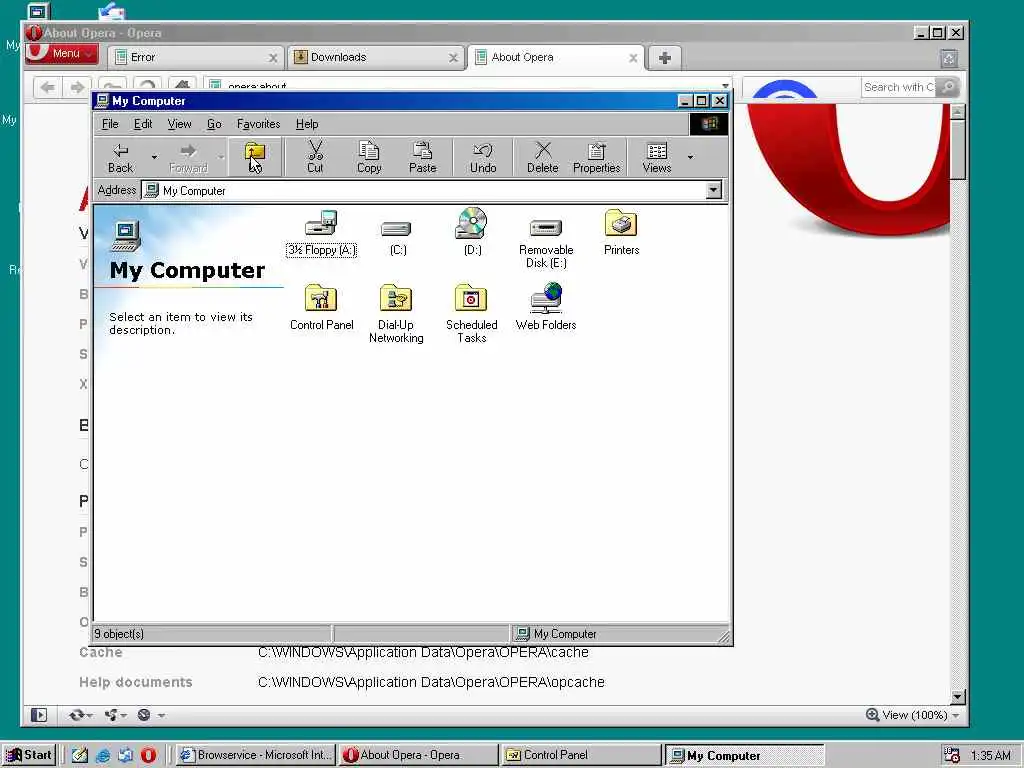Select the Printers folder icon
The width and height of the screenshot is (1024, 768).
pyautogui.click(x=621, y=233)
